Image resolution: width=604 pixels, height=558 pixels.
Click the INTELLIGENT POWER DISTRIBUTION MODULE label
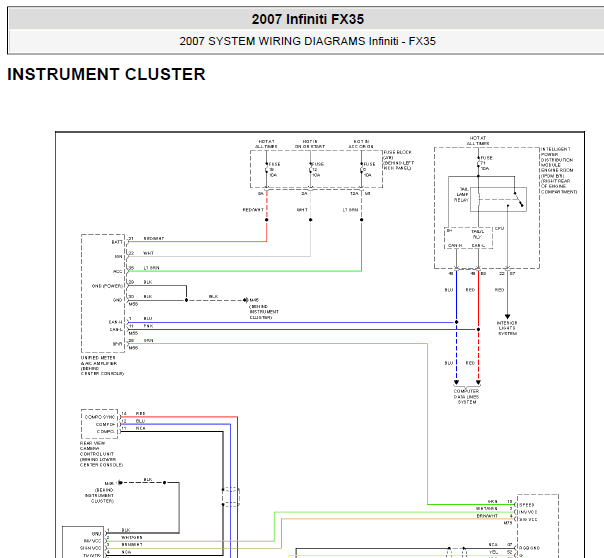click(x=559, y=170)
